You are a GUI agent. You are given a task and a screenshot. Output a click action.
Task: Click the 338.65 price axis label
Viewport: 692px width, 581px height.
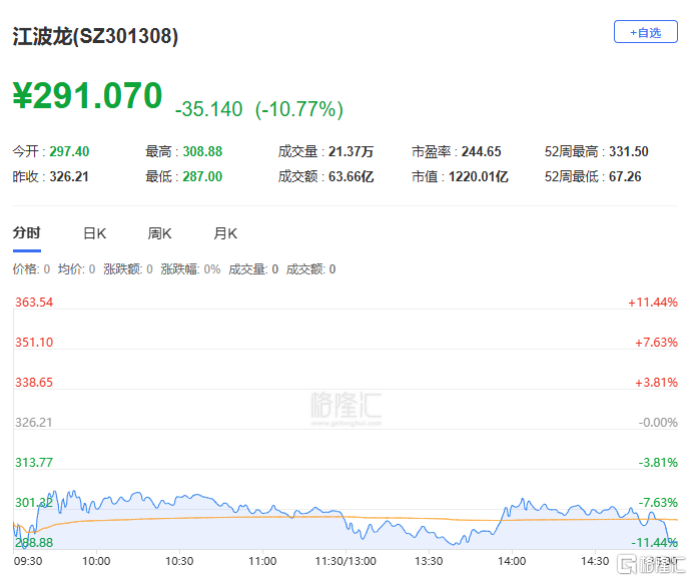(x=34, y=382)
